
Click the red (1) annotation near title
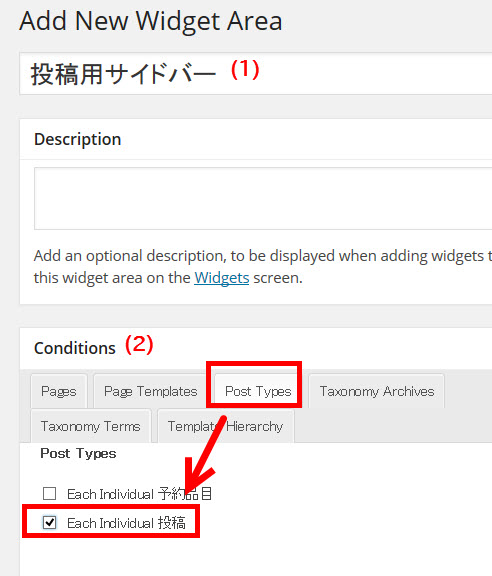[x=245, y=70]
